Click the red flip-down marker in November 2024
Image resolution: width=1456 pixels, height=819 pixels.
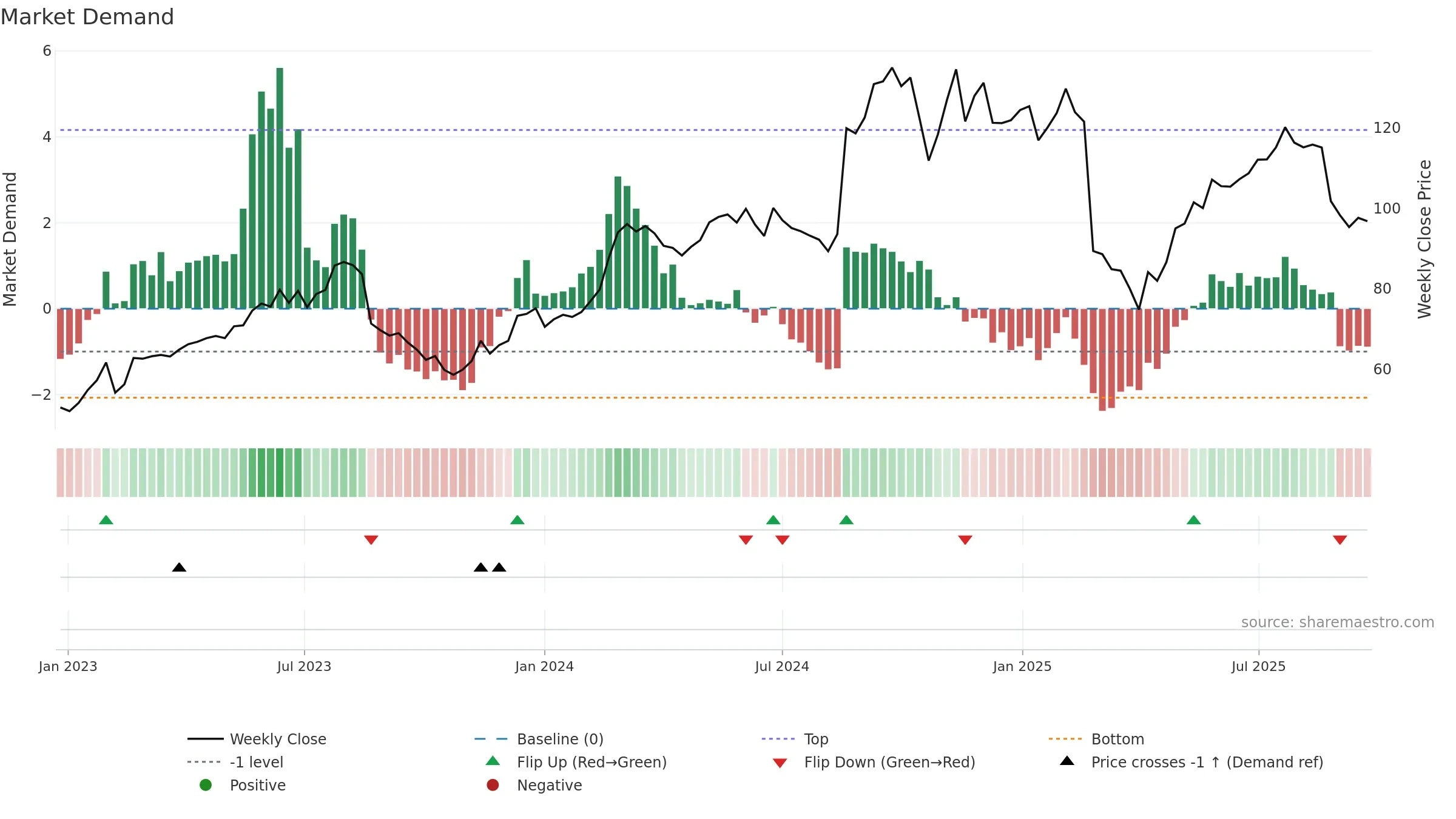[x=965, y=540]
